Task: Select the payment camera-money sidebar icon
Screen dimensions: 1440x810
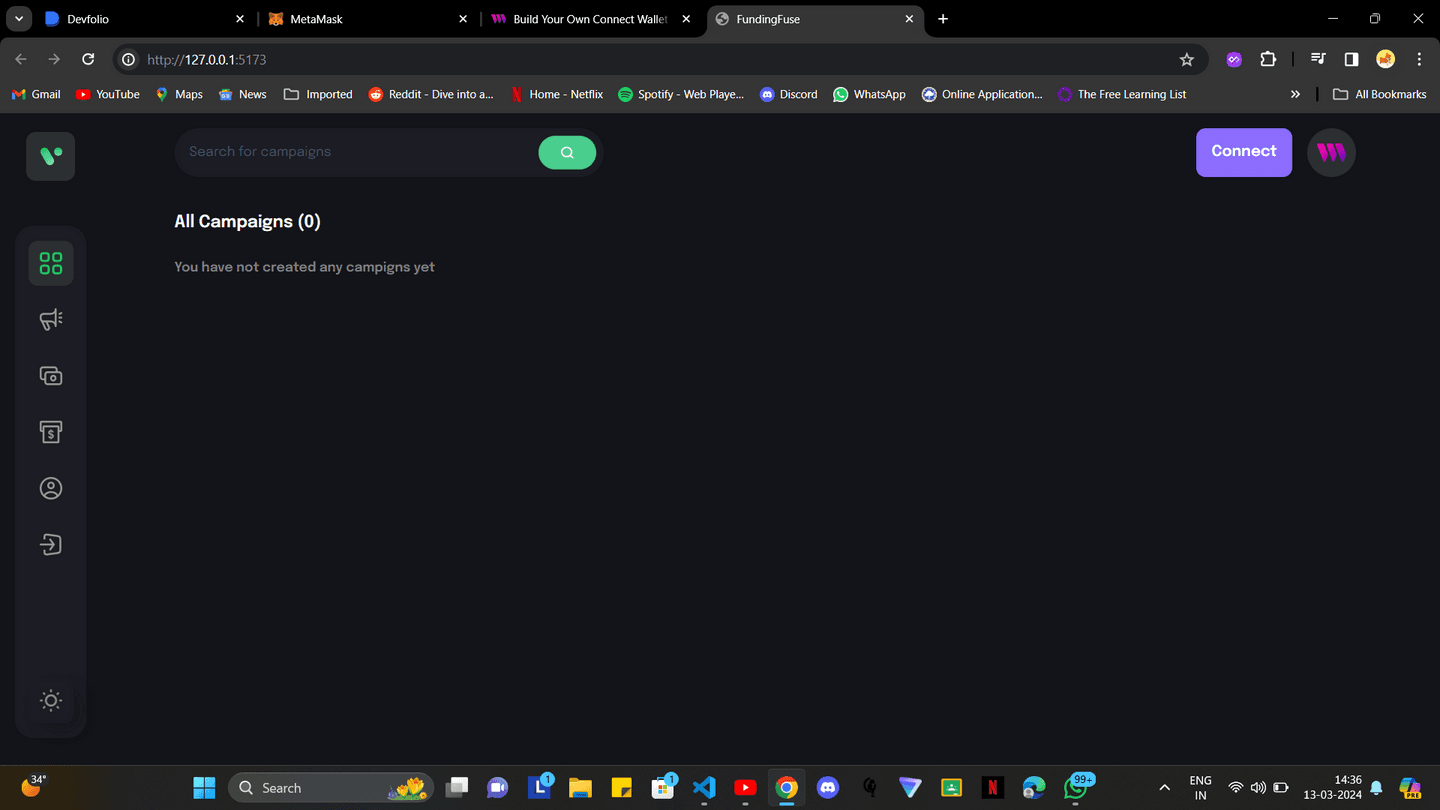Action: (x=51, y=376)
